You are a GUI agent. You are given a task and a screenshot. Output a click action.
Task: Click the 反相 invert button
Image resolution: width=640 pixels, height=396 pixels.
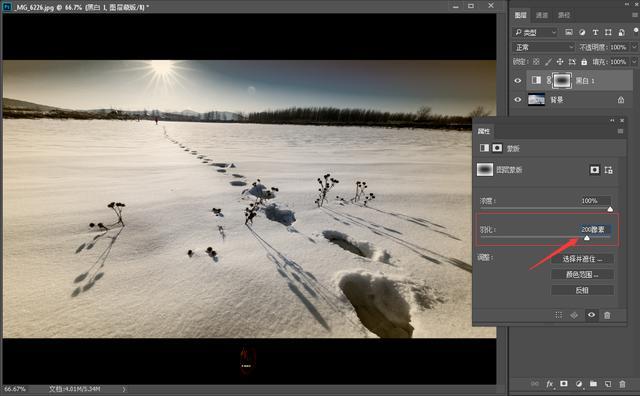click(582, 290)
